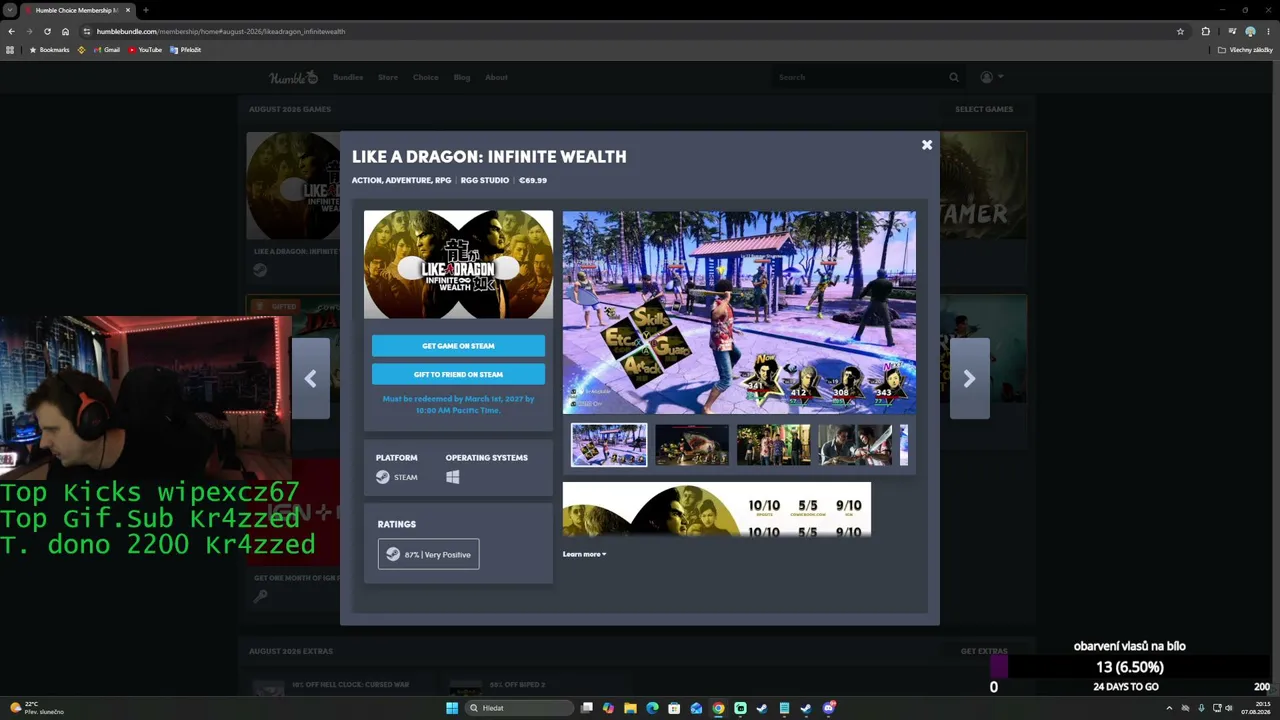The height and width of the screenshot is (720, 1280).
Task: Open the Choice menu item
Action: (426, 77)
